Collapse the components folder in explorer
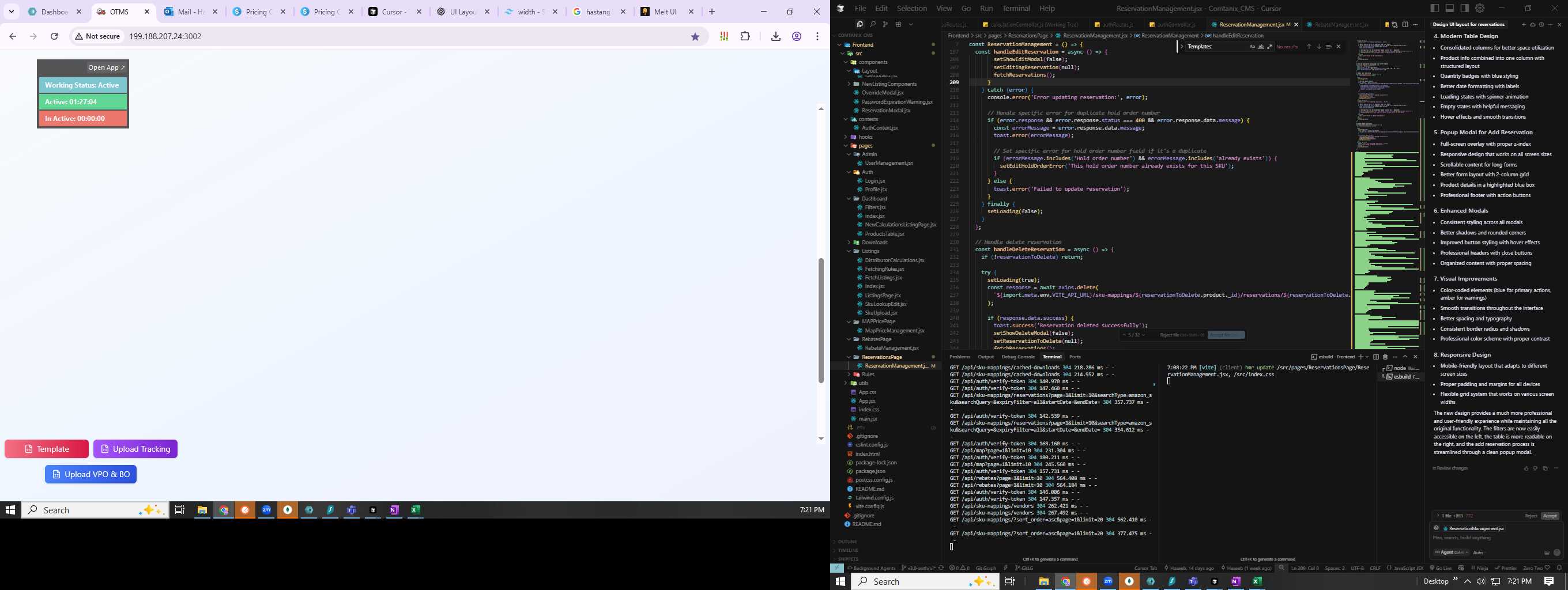Viewport: 1568px width, 590px height. 873,62
